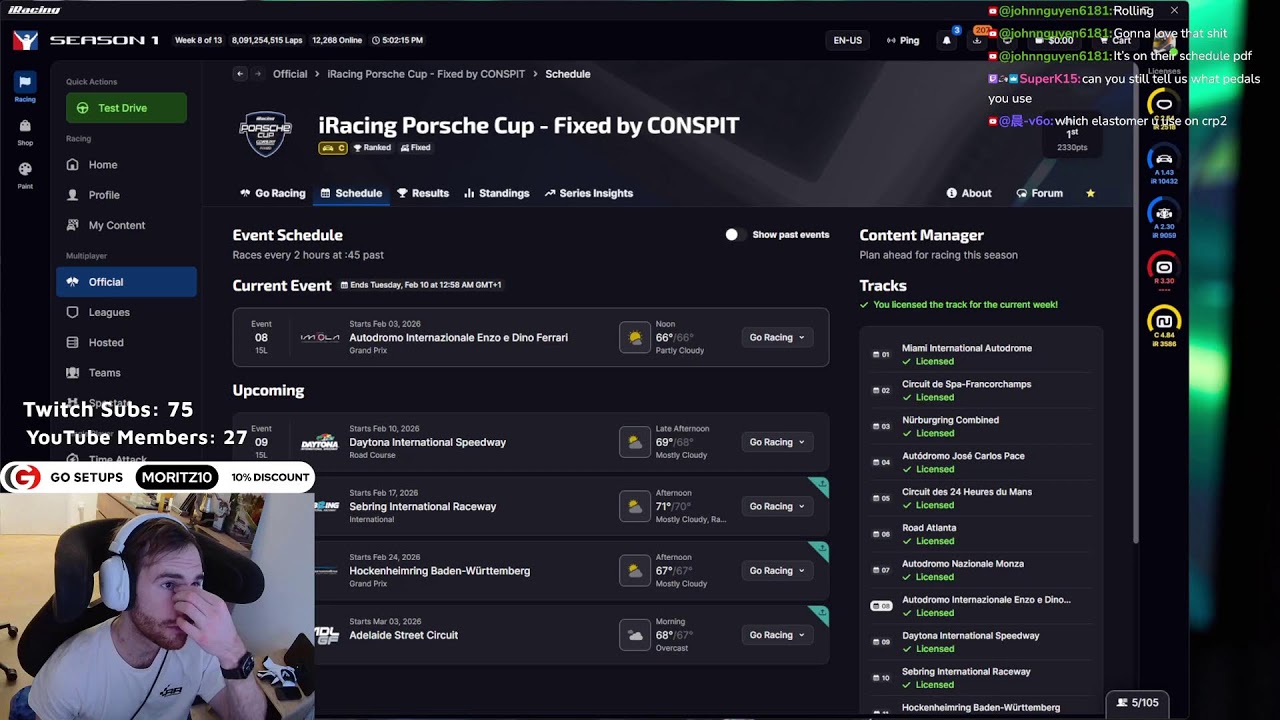This screenshot has height=720, width=1280.
Task: Click the forward navigation arrow
Action: pos(258,74)
